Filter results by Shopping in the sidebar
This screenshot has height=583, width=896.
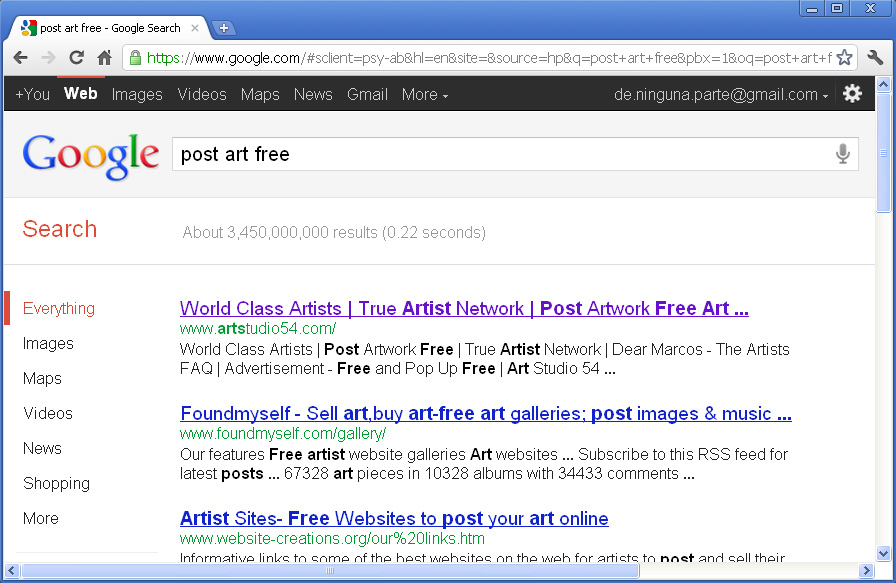click(x=57, y=484)
